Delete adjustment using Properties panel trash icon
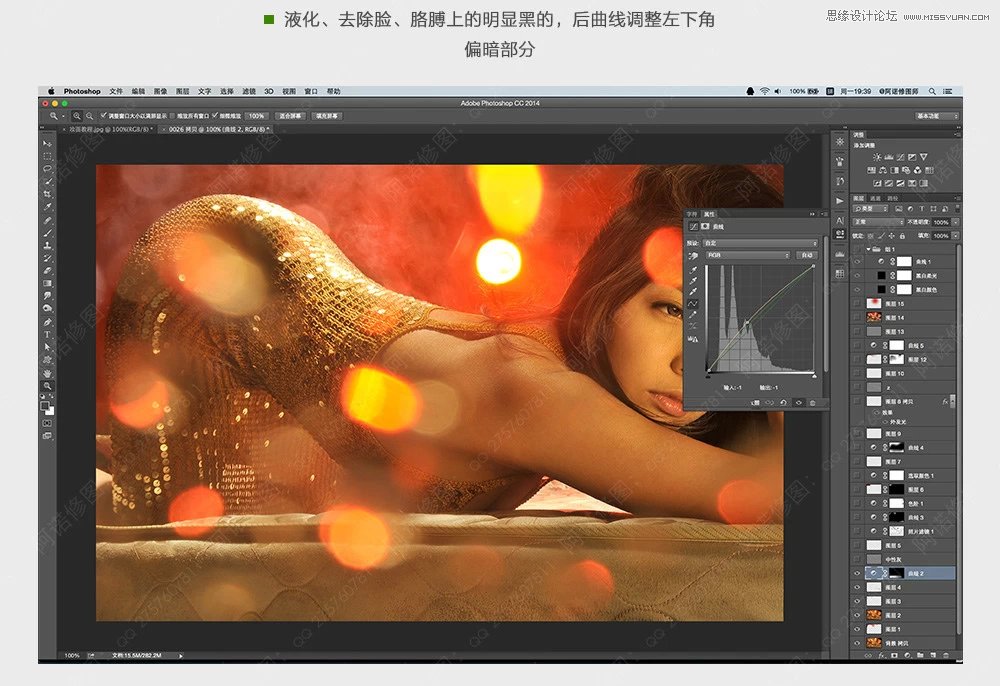 pyautogui.click(x=812, y=402)
